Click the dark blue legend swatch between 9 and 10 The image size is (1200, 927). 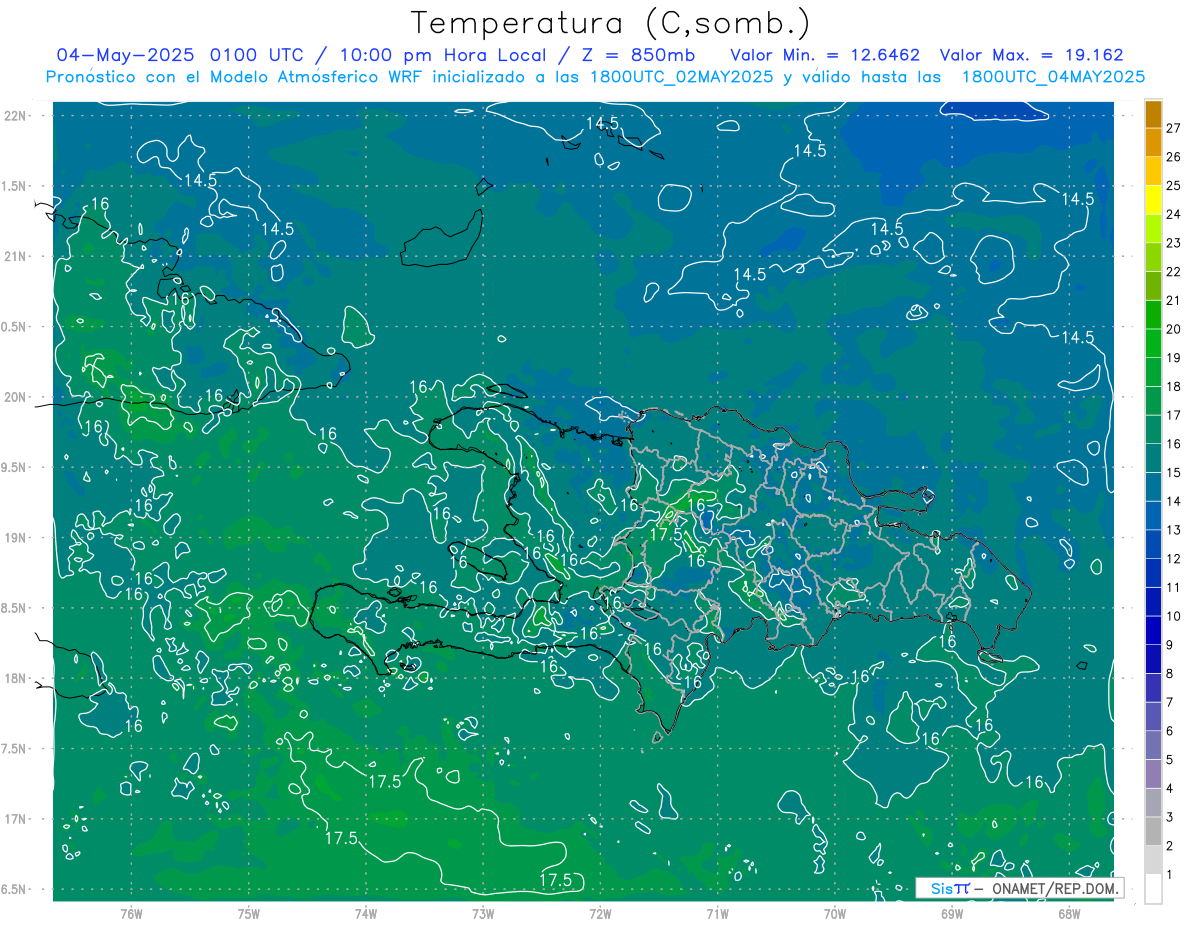(1153, 631)
